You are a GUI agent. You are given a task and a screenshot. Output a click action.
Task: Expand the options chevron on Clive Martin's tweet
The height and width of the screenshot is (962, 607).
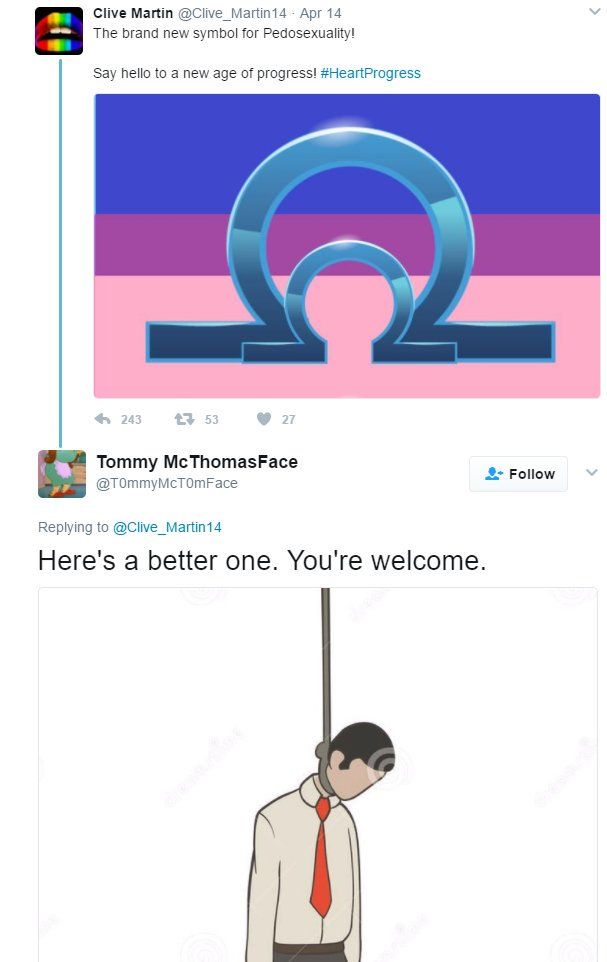coord(594,11)
